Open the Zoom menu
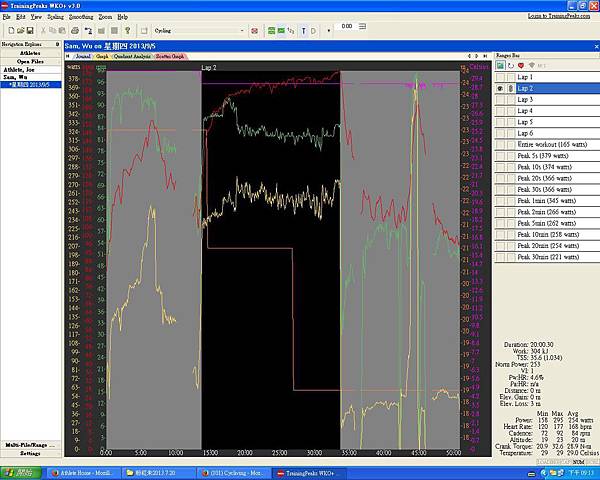Viewport: 600px width, 480px height. (x=105, y=17)
